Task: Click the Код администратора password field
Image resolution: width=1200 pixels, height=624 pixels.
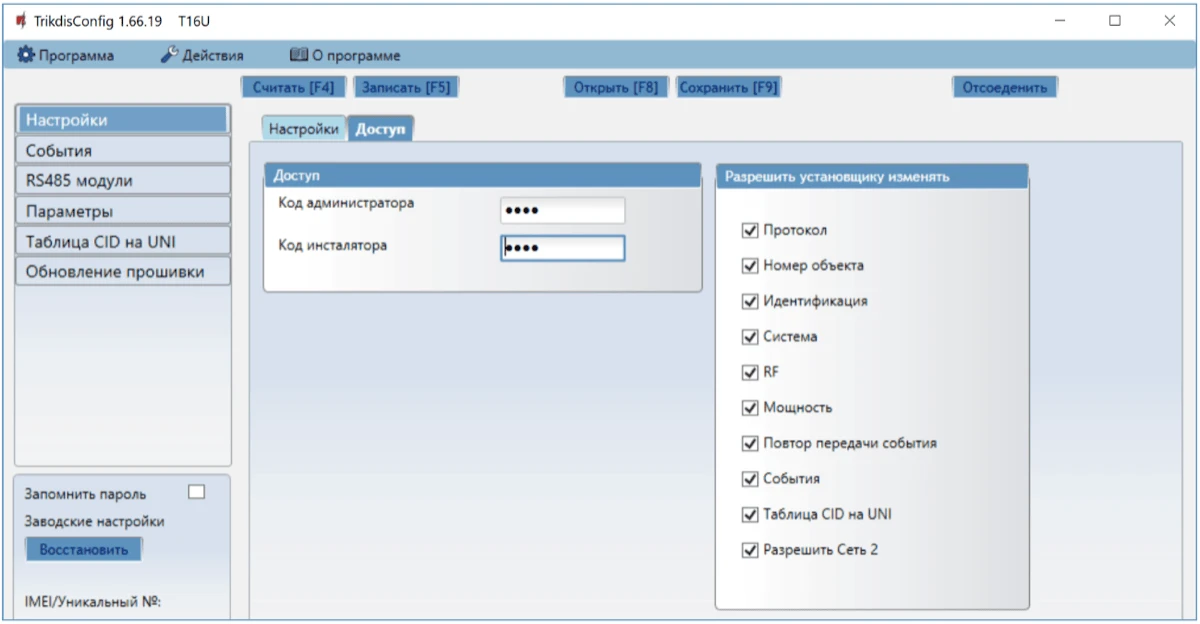Action: [562, 211]
